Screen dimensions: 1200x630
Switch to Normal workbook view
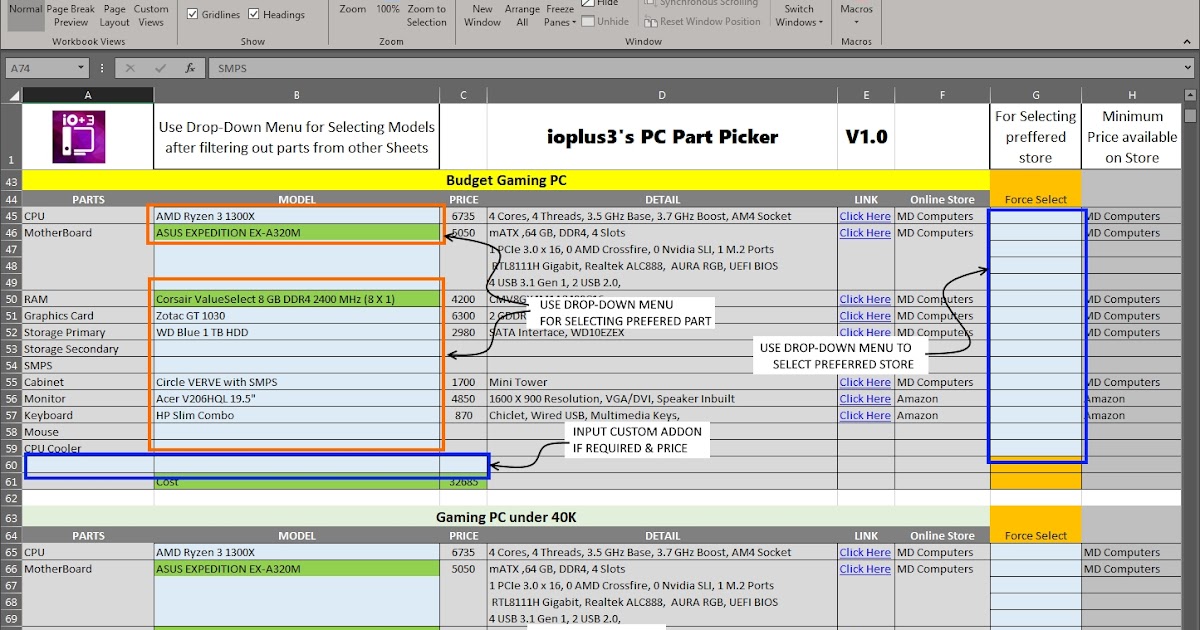pos(25,14)
